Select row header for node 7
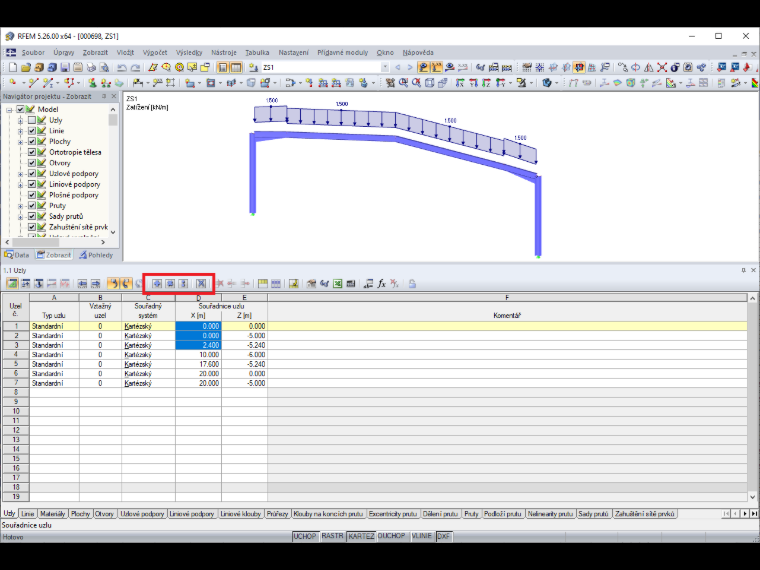The width and height of the screenshot is (760, 570). point(16,383)
